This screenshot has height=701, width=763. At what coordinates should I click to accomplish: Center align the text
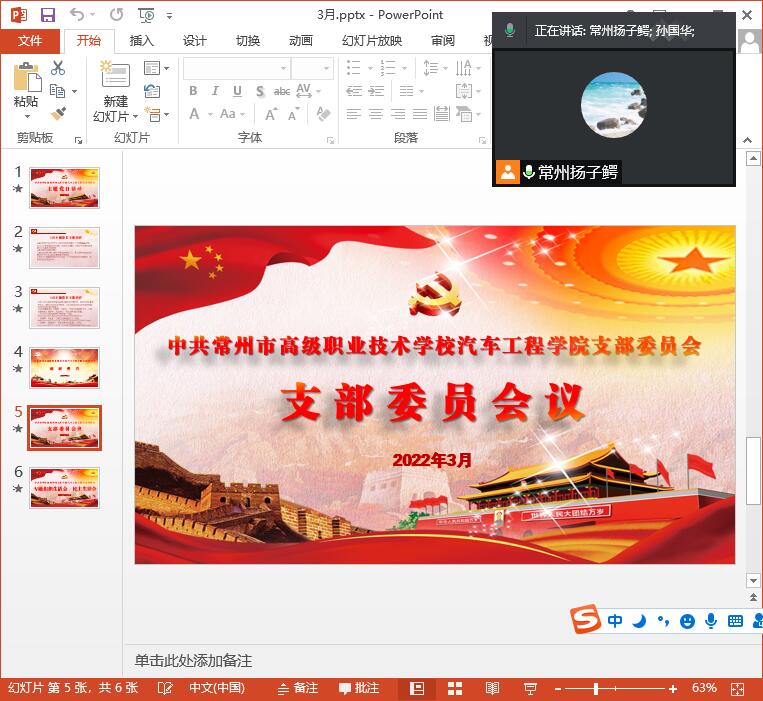click(376, 114)
